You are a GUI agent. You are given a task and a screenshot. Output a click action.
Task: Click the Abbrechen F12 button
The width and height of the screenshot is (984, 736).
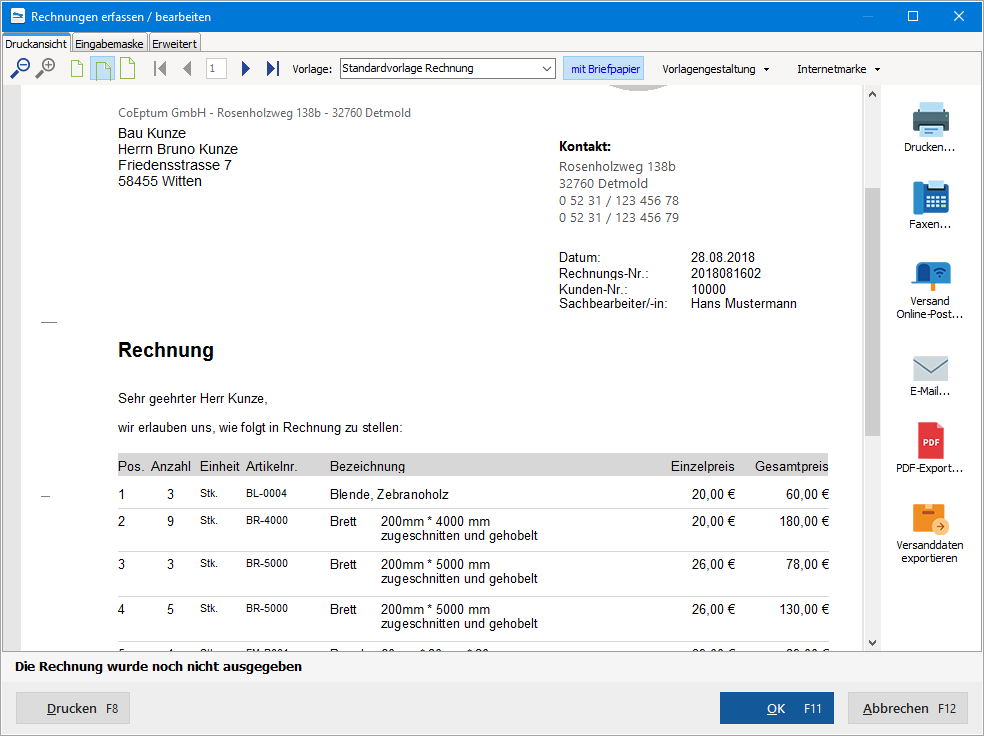(908, 708)
